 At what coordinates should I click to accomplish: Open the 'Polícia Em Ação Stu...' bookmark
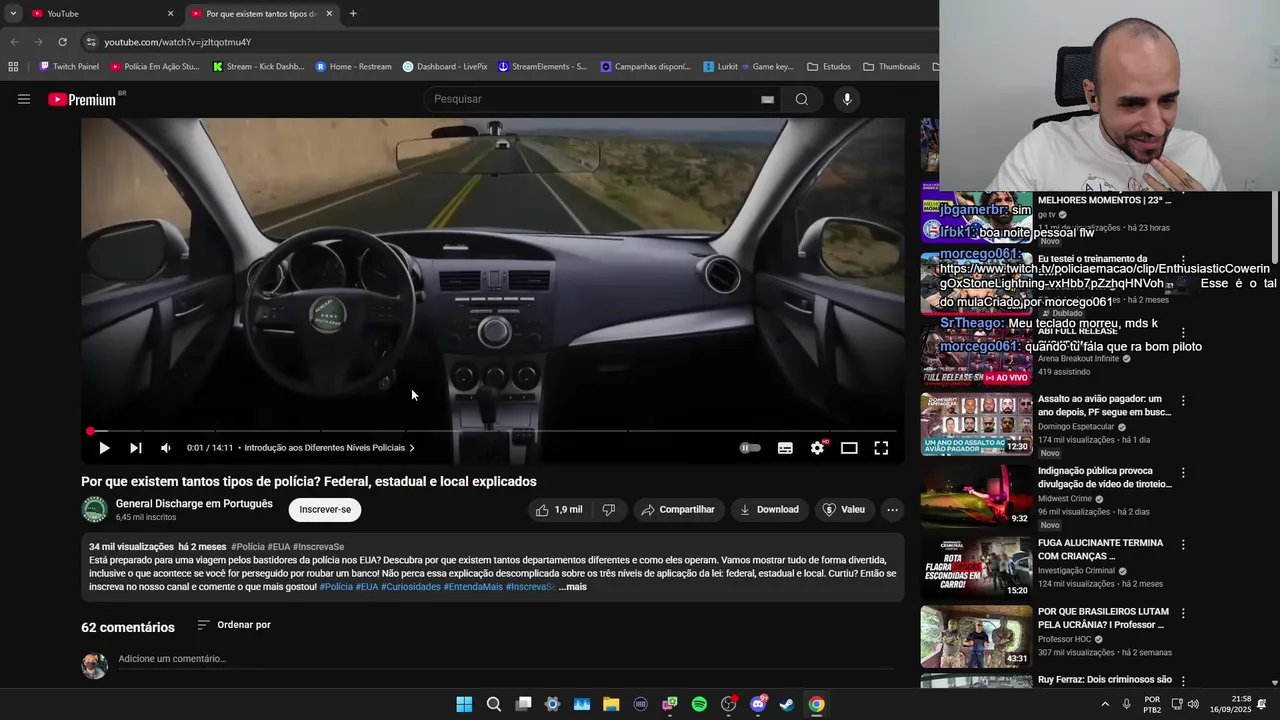click(155, 67)
